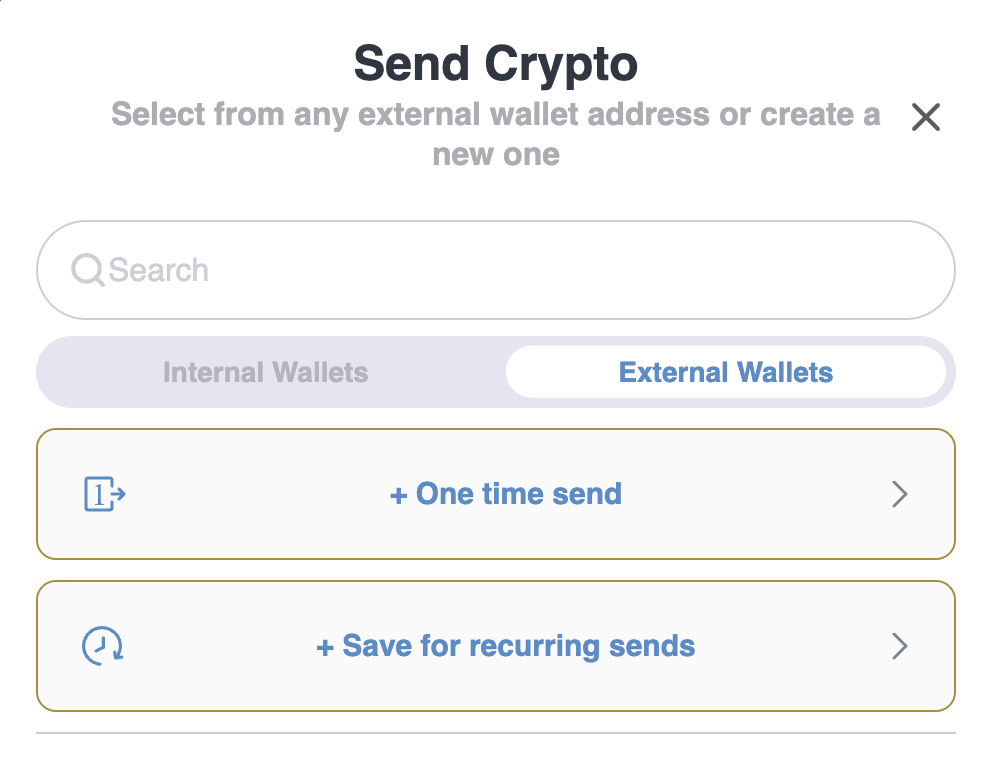The width and height of the screenshot is (982, 762).
Task: Toggle wallet type to External Wallets
Action: 725,372
